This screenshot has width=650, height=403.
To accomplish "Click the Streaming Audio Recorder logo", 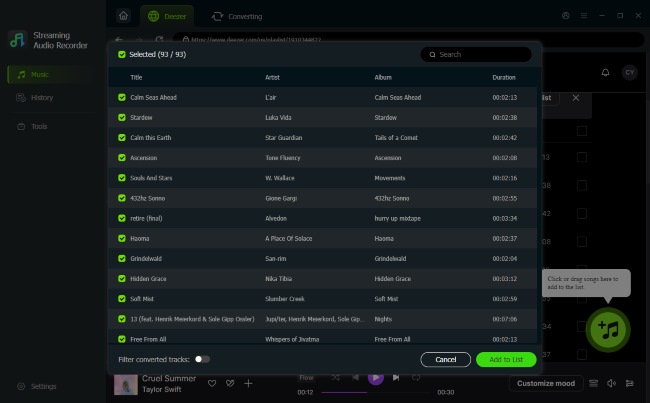I will click(17, 40).
